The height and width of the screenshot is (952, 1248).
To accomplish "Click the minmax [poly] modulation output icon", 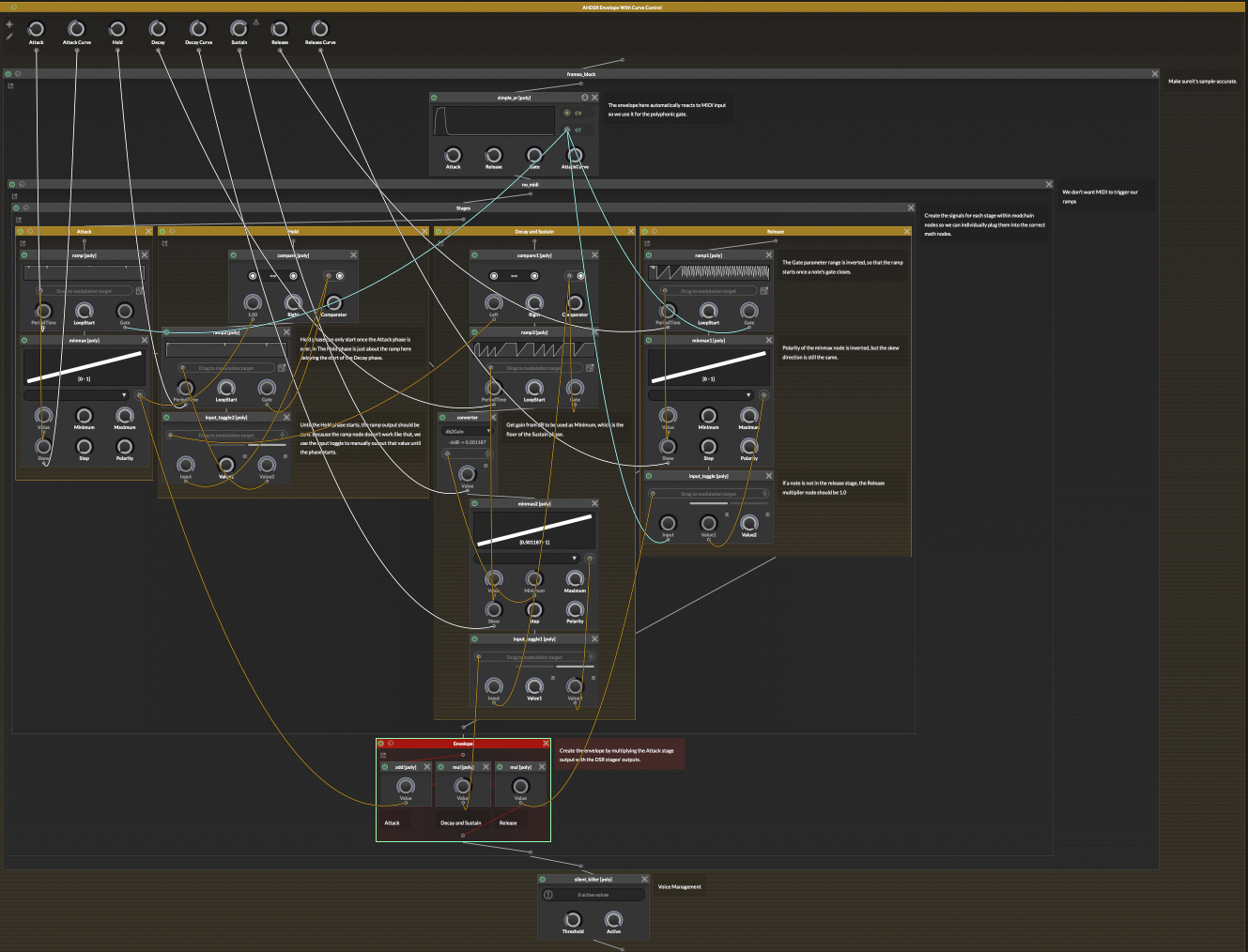I will pyautogui.click(x=139, y=395).
